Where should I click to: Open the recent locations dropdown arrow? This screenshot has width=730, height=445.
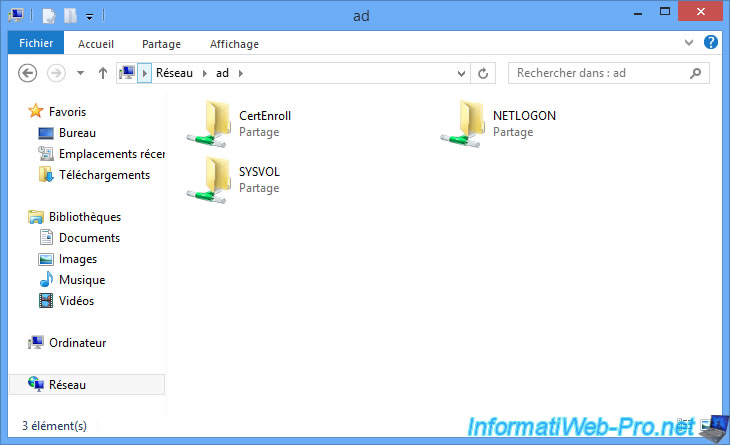80,73
